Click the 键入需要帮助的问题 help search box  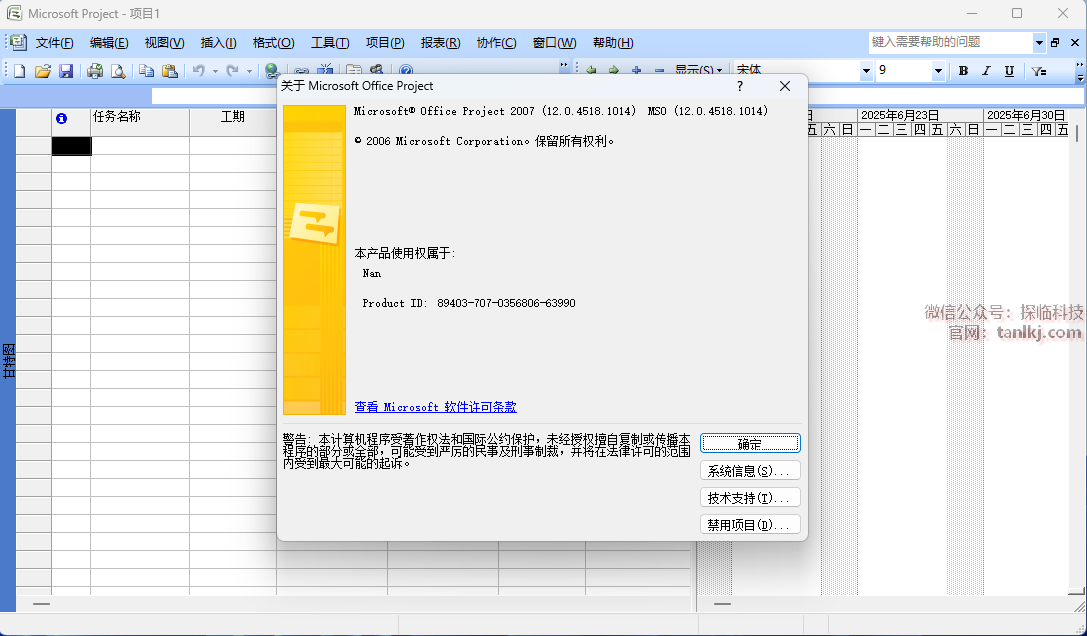point(950,42)
